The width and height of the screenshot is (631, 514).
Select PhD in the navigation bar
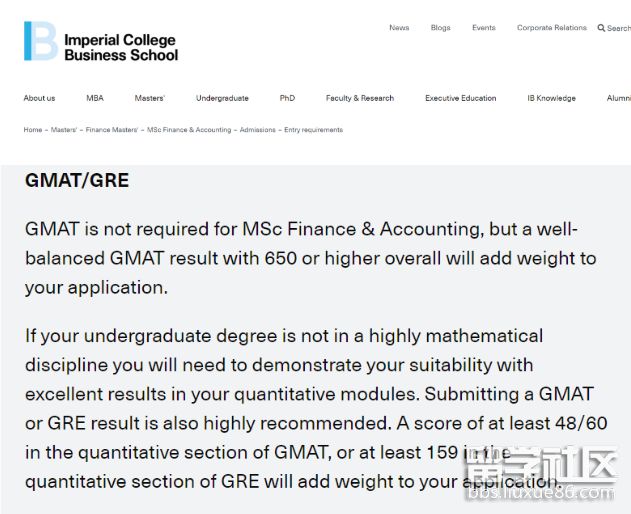coord(287,98)
